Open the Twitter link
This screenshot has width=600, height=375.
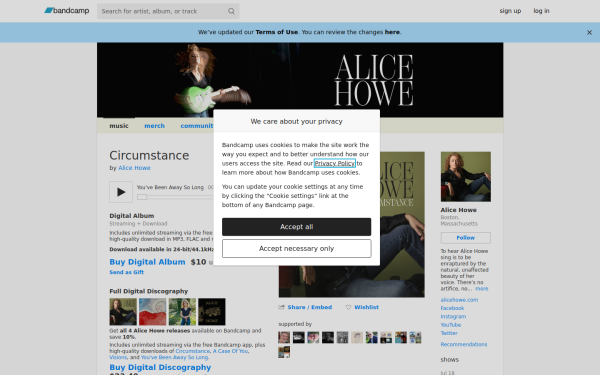pyautogui.click(x=449, y=333)
